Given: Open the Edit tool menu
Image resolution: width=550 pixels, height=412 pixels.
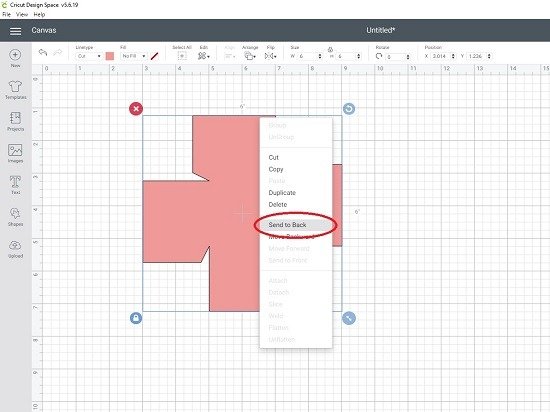Looking at the screenshot, I should (x=203, y=56).
